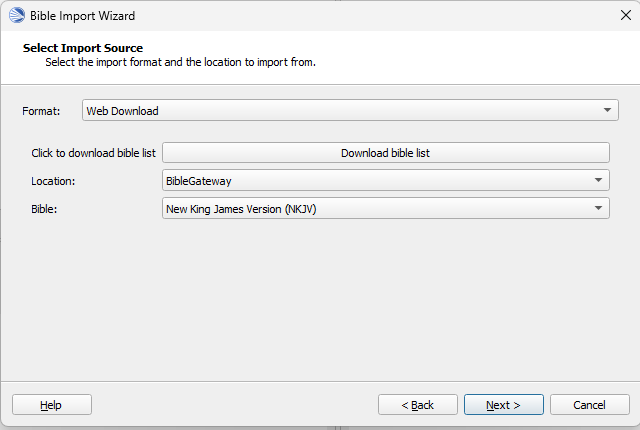Click the Format: label
Screen dimensions: 640x430
pos(41,111)
